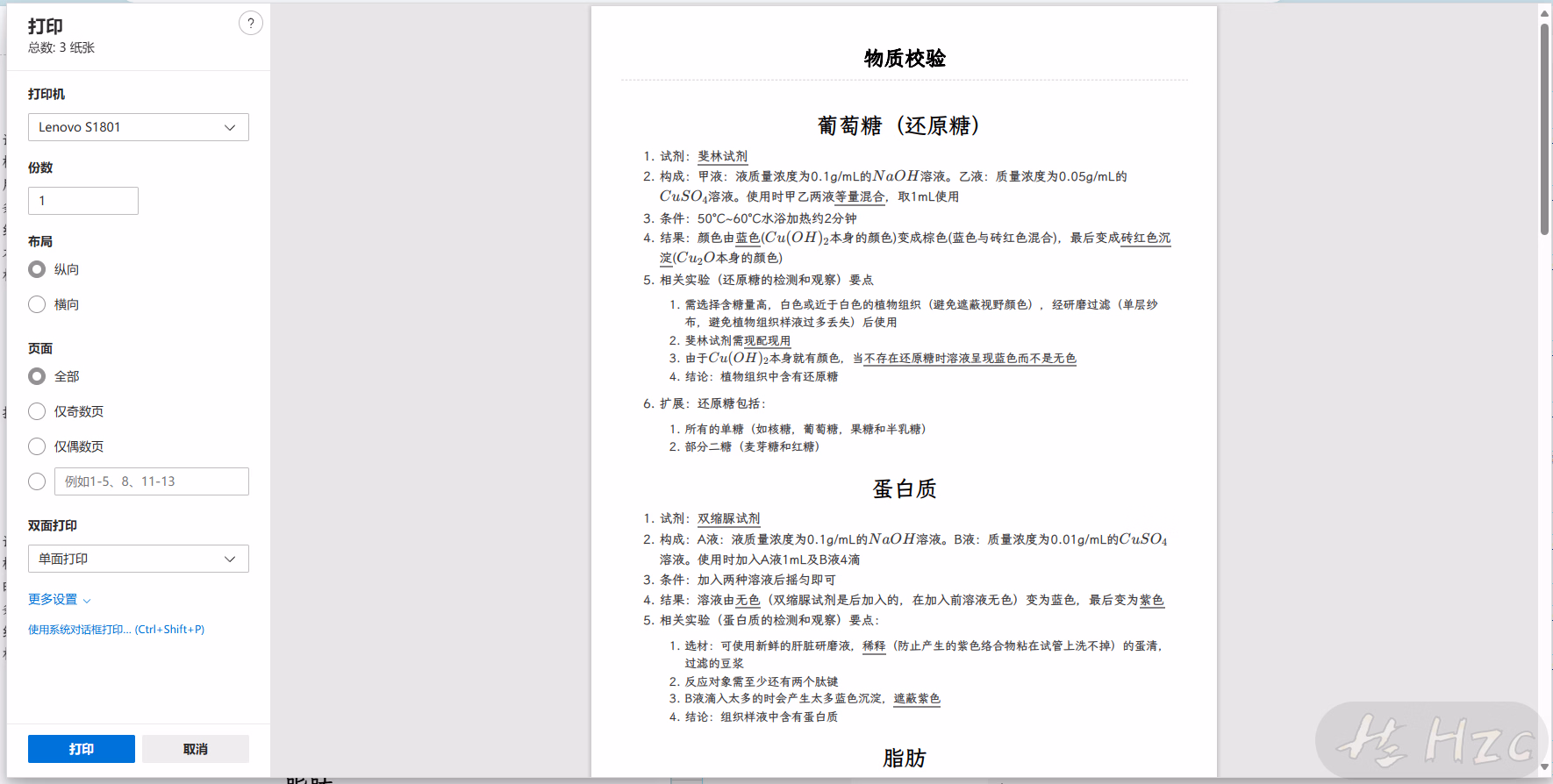1553x784 pixels.
Task: Click the 蛋白质 heading in preview
Action: click(905, 488)
